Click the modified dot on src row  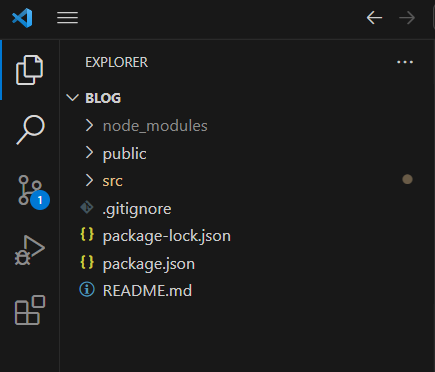[x=407, y=179]
